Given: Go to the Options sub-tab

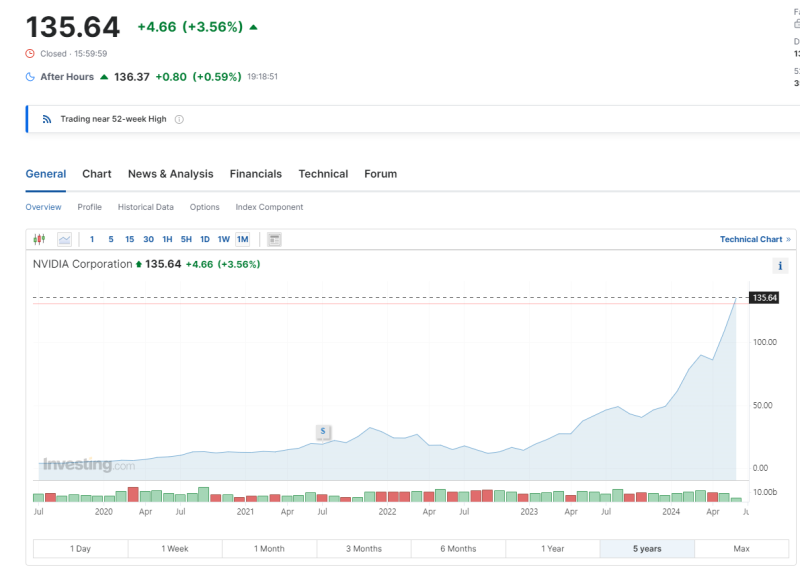Looking at the screenshot, I should (x=205, y=207).
